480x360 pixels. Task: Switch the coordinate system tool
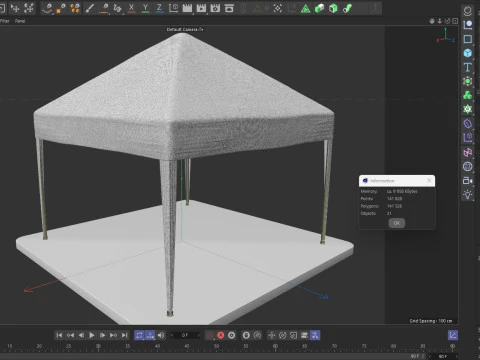pos(173,8)
